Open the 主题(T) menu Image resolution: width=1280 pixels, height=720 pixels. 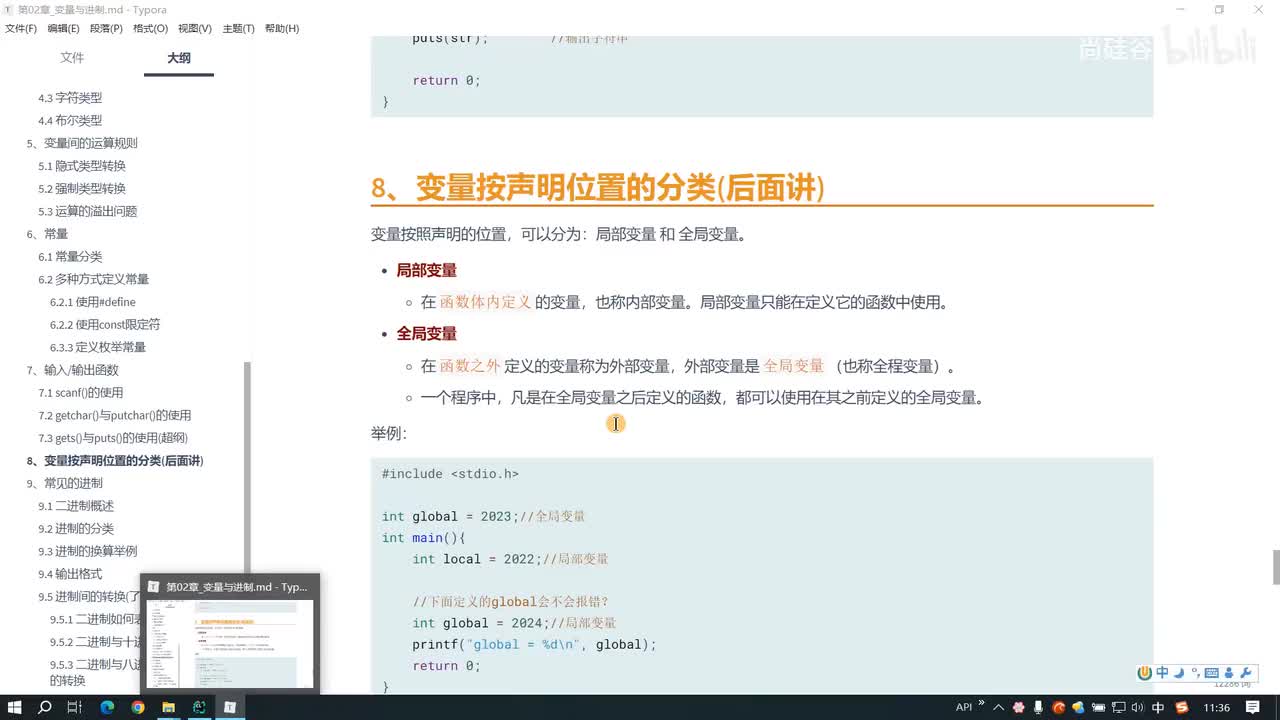pos(238,29)
